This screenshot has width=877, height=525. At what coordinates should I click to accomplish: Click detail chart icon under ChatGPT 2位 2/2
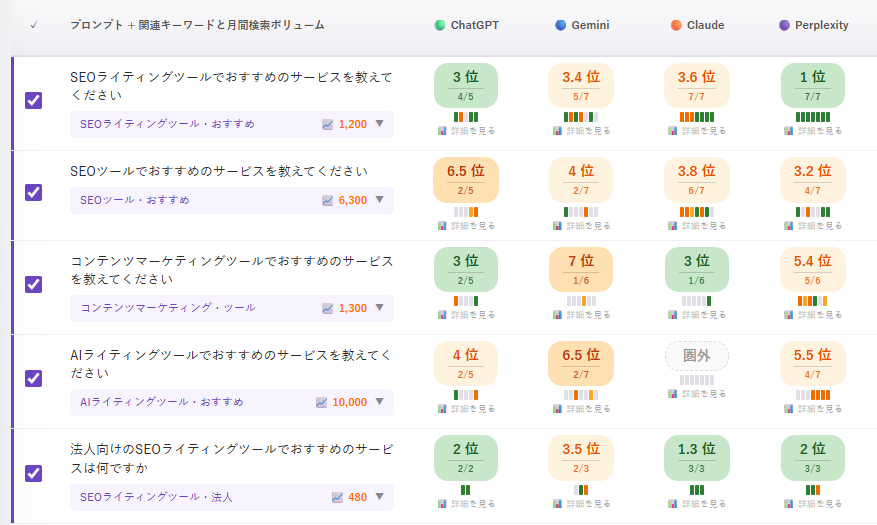(442, 504)
